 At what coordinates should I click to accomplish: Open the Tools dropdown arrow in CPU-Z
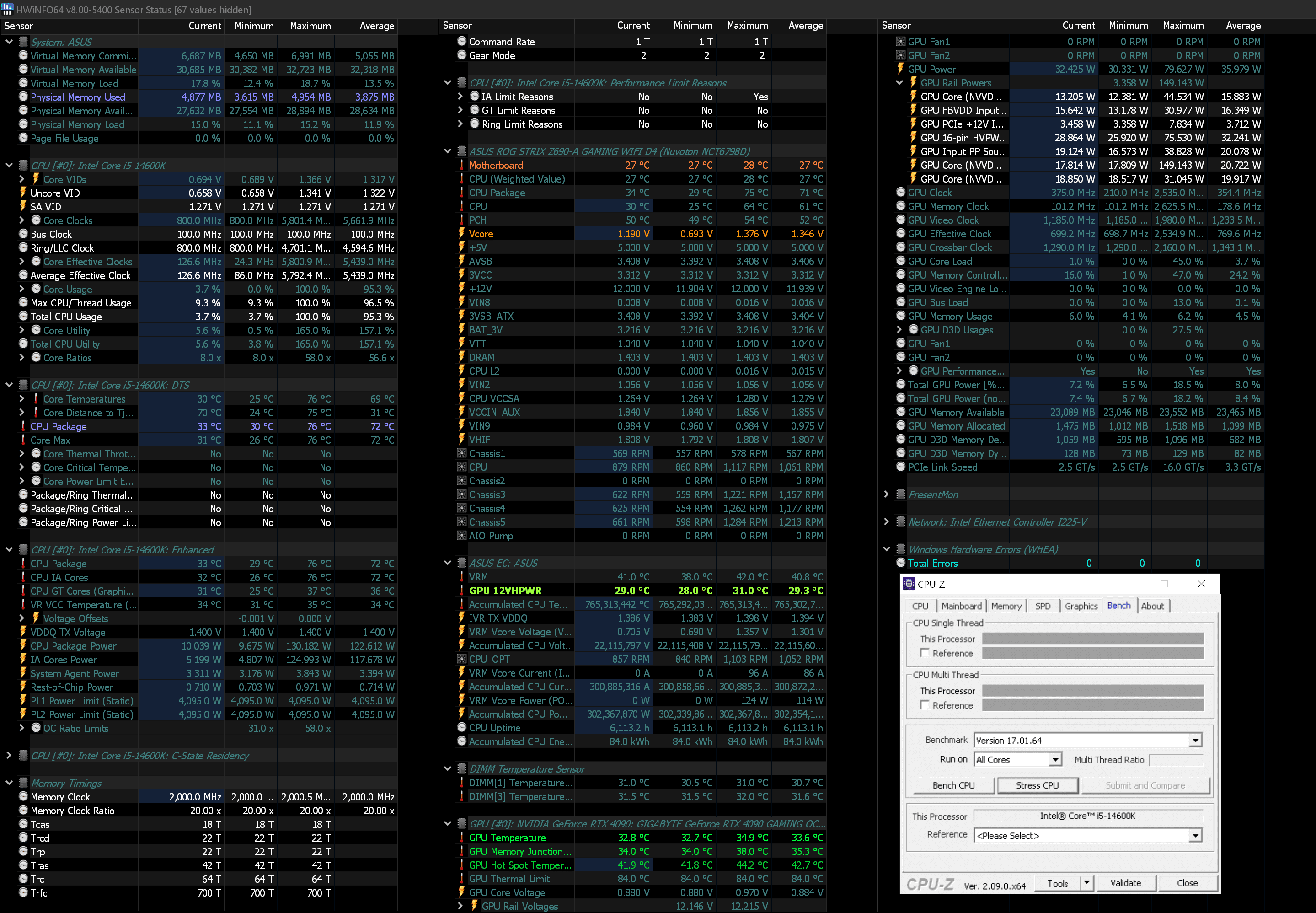click(x=1086, y=883)
